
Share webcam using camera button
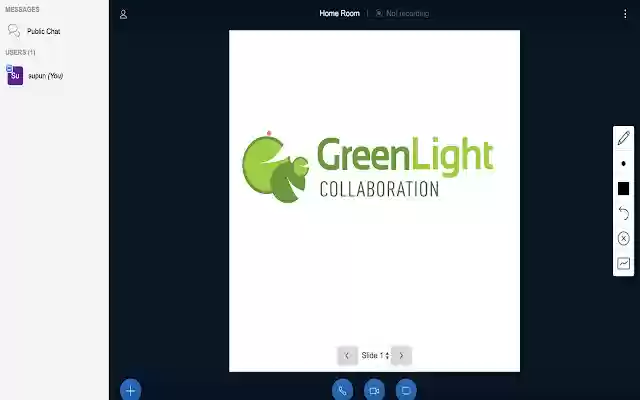(374, 390)
